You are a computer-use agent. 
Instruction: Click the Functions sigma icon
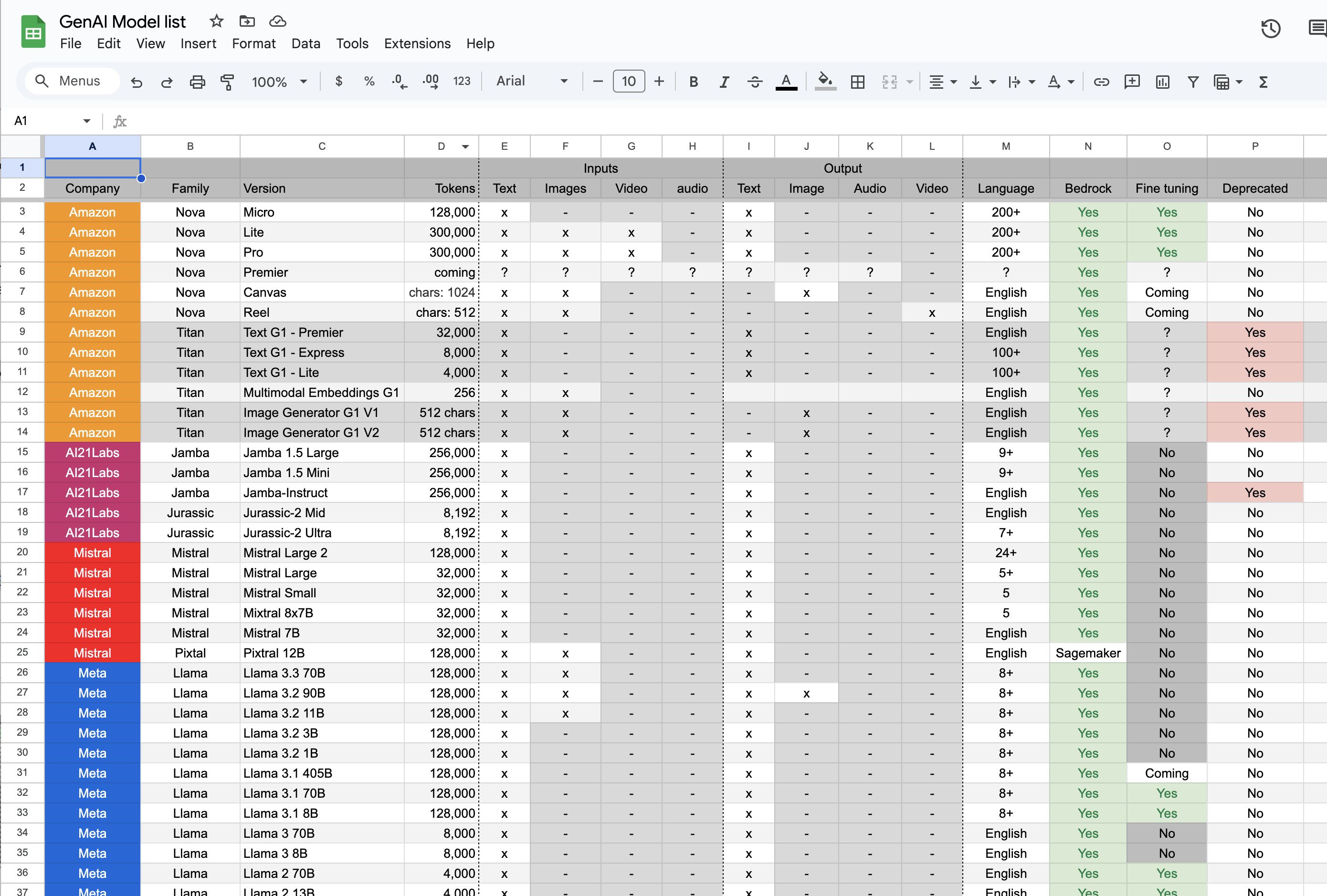(1263, 82)
